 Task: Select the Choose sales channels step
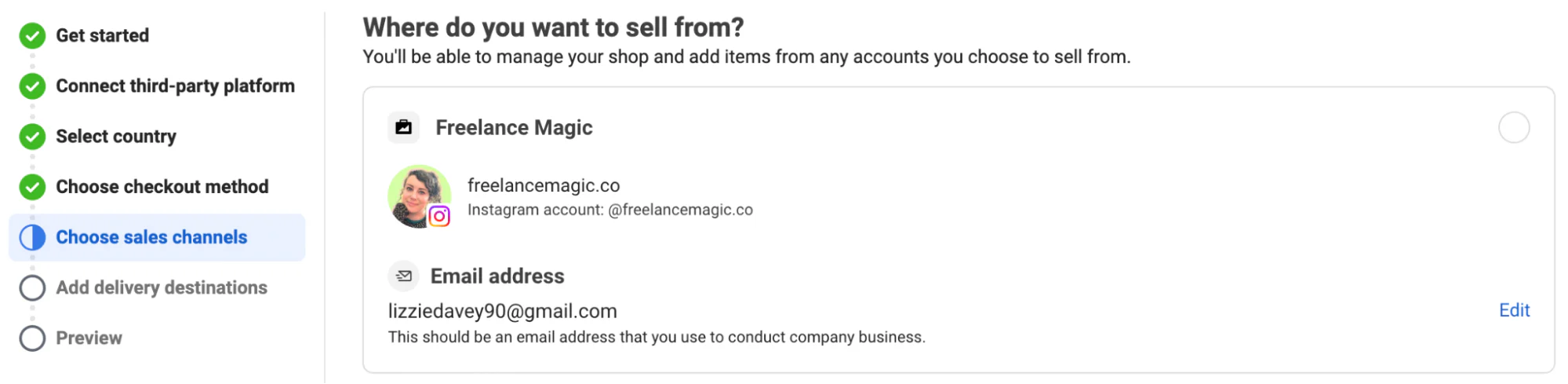coord(157,237)
